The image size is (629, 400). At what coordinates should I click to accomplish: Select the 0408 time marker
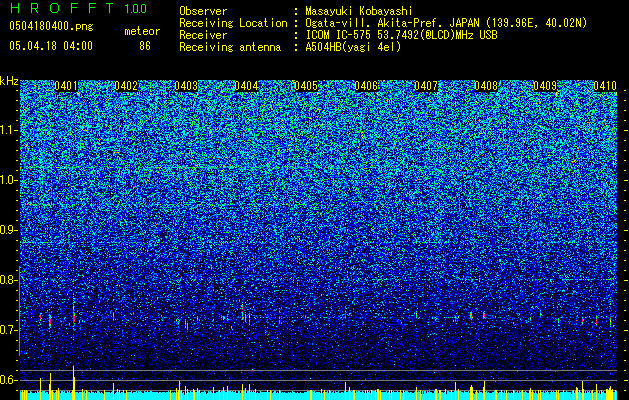[x=486, y=86]
